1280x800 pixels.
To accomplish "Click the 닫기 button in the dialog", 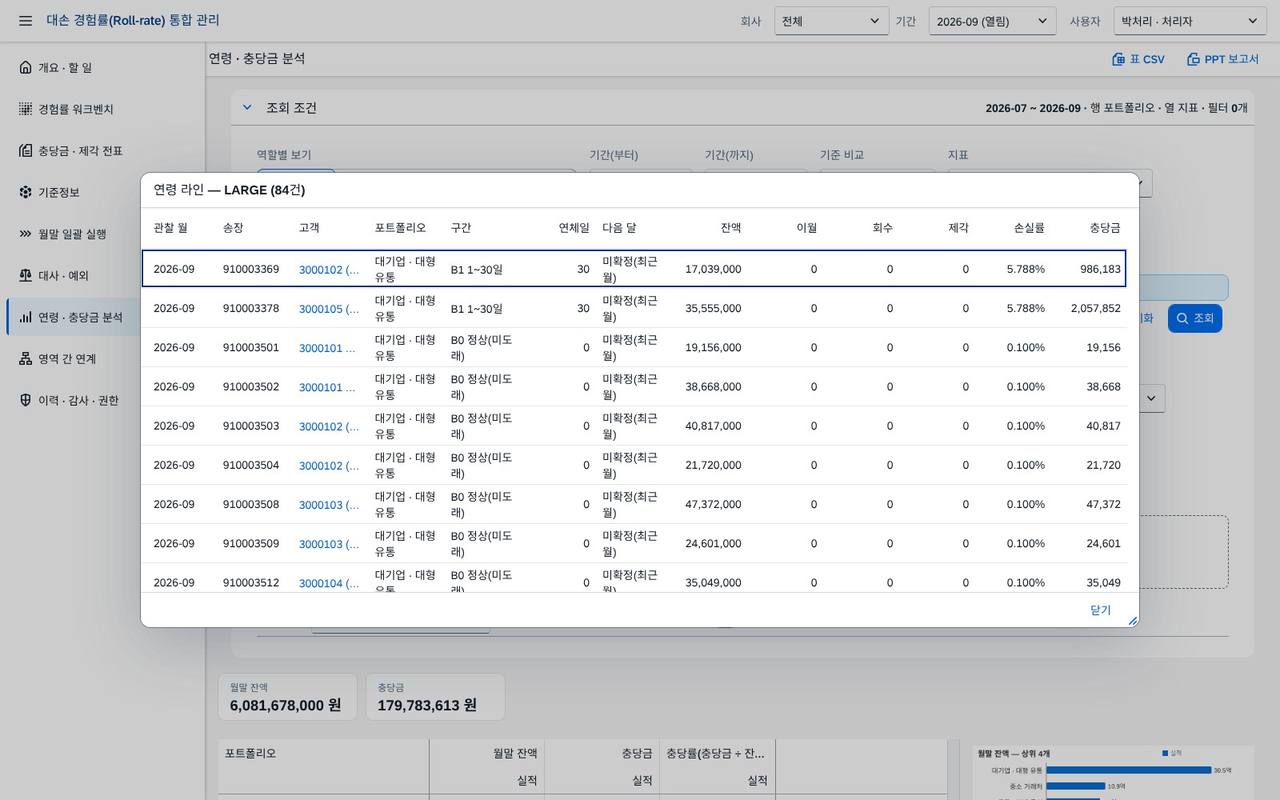I will [1100, 610].
